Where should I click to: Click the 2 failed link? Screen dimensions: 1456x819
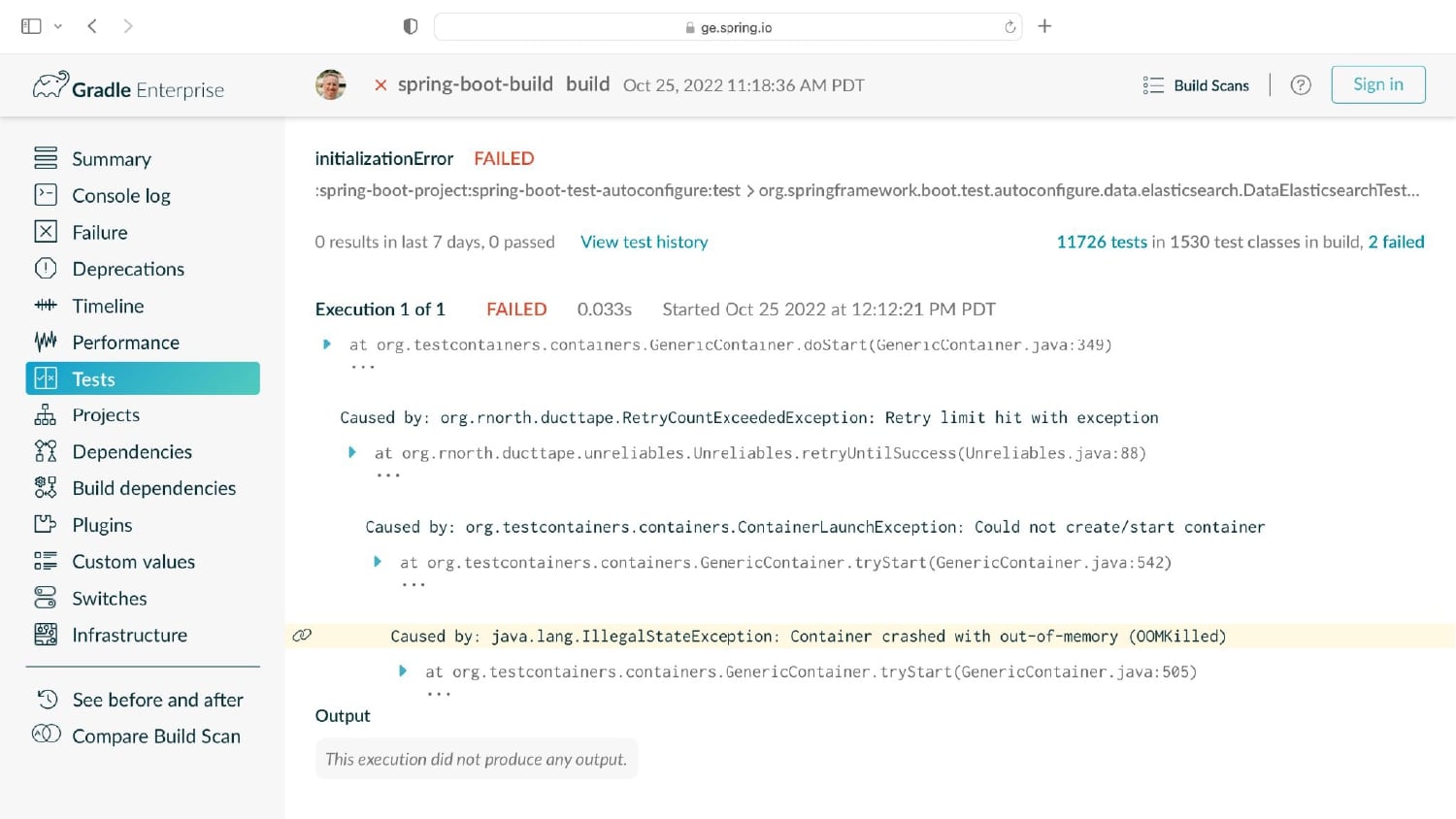[1396, 242]
